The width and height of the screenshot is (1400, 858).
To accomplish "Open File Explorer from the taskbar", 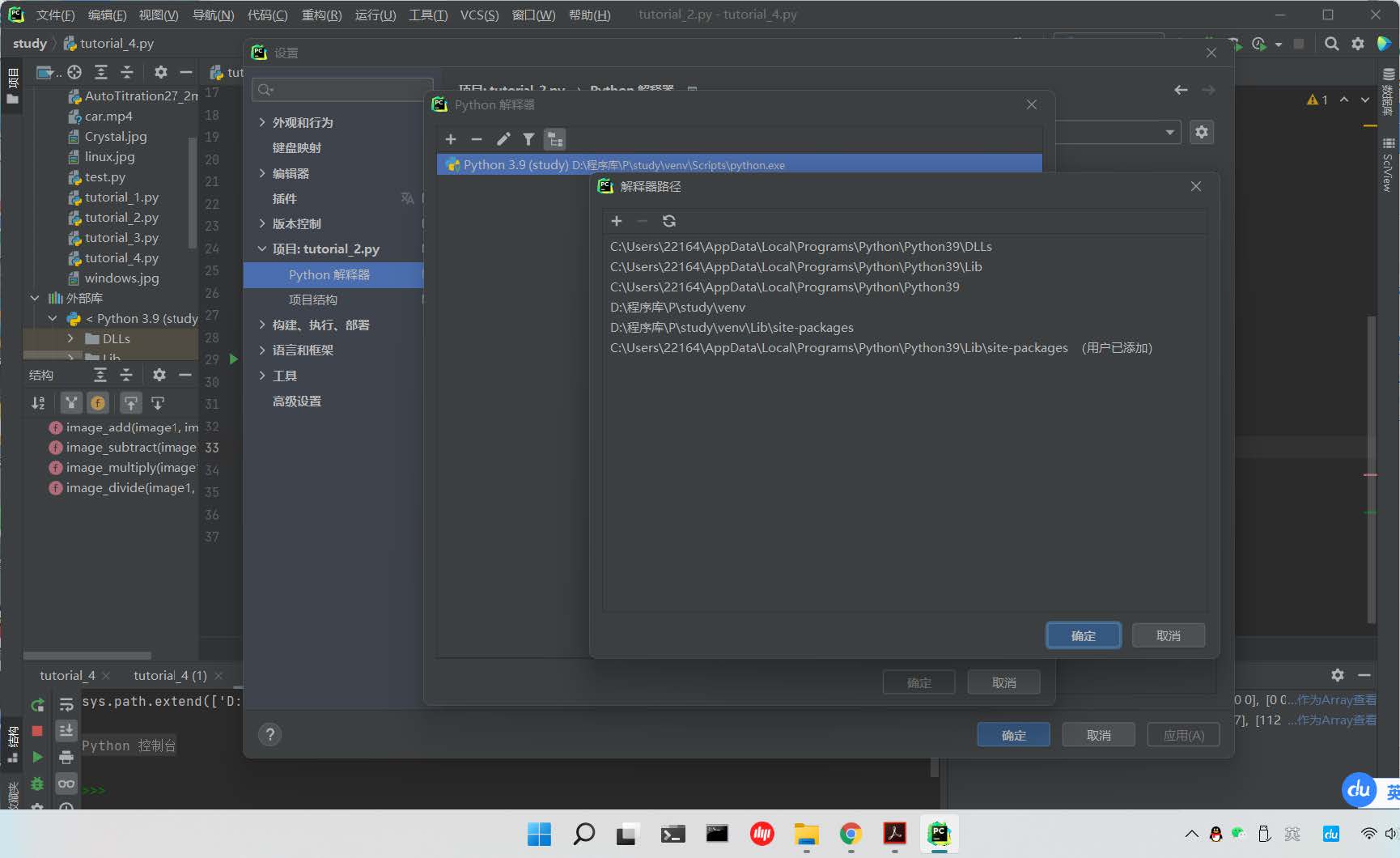I will pyautogui.click(x=806, y=834).
